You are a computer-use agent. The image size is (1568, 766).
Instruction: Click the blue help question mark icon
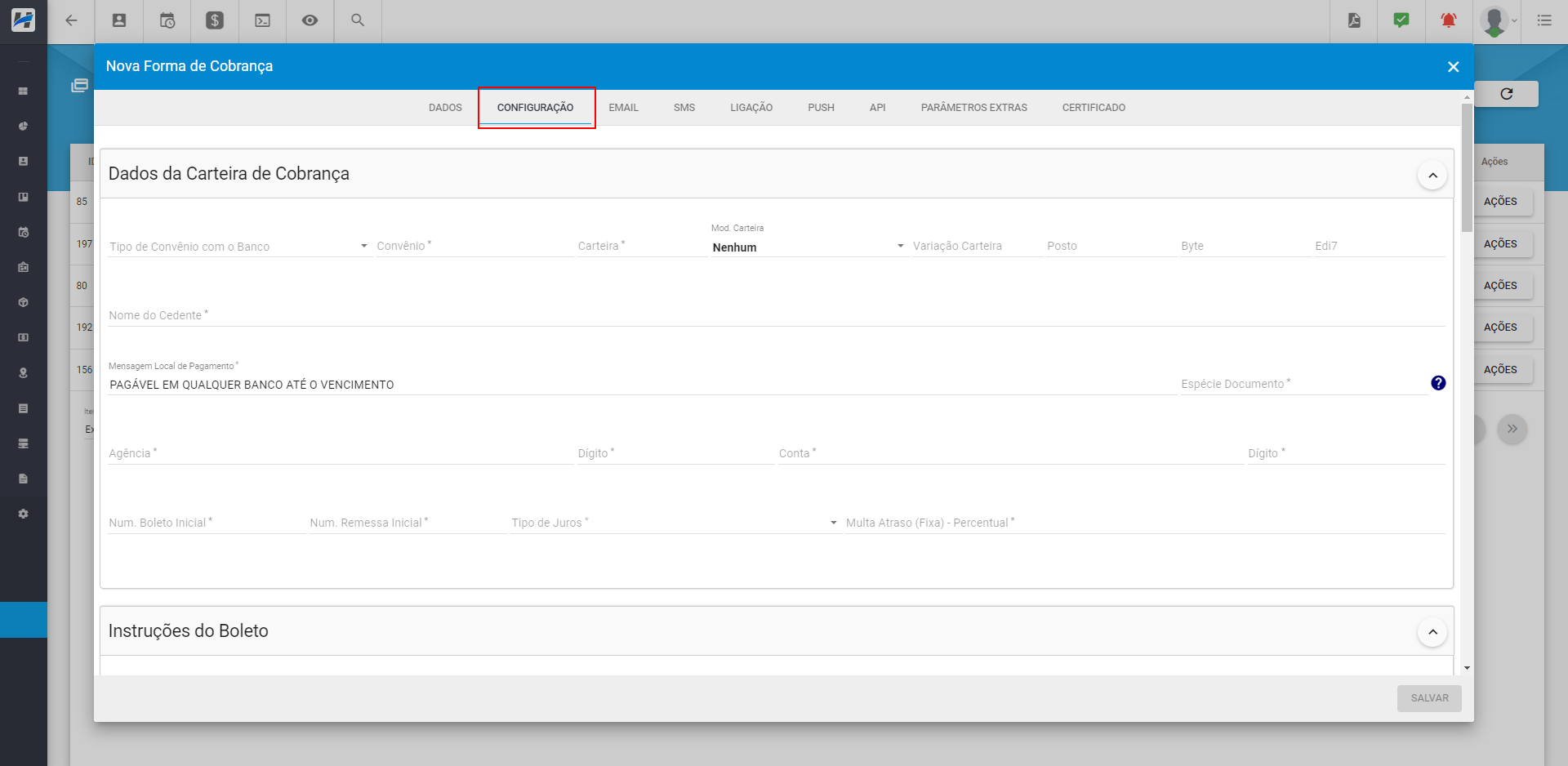(x=1438, y=383)
